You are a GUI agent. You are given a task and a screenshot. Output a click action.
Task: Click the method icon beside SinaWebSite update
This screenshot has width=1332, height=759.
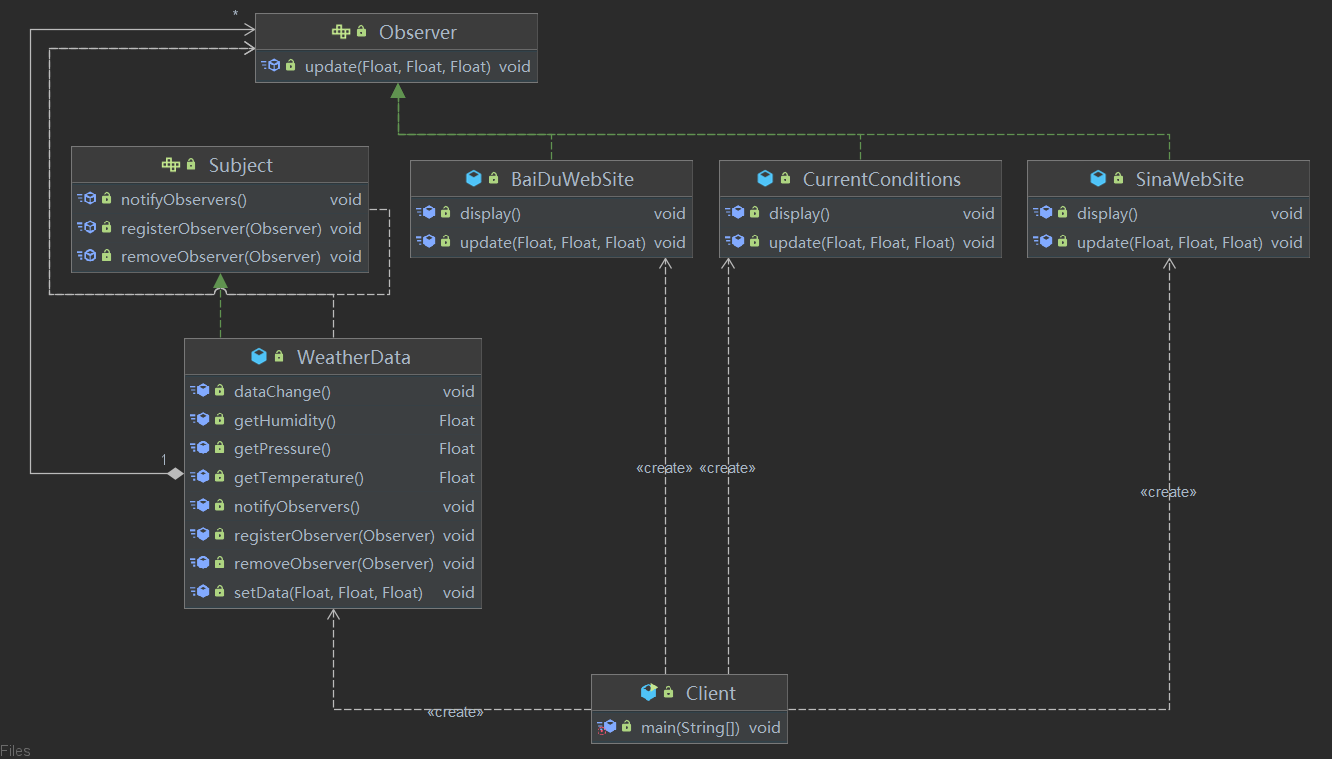pyautogui.click(x=1043, y=242)
